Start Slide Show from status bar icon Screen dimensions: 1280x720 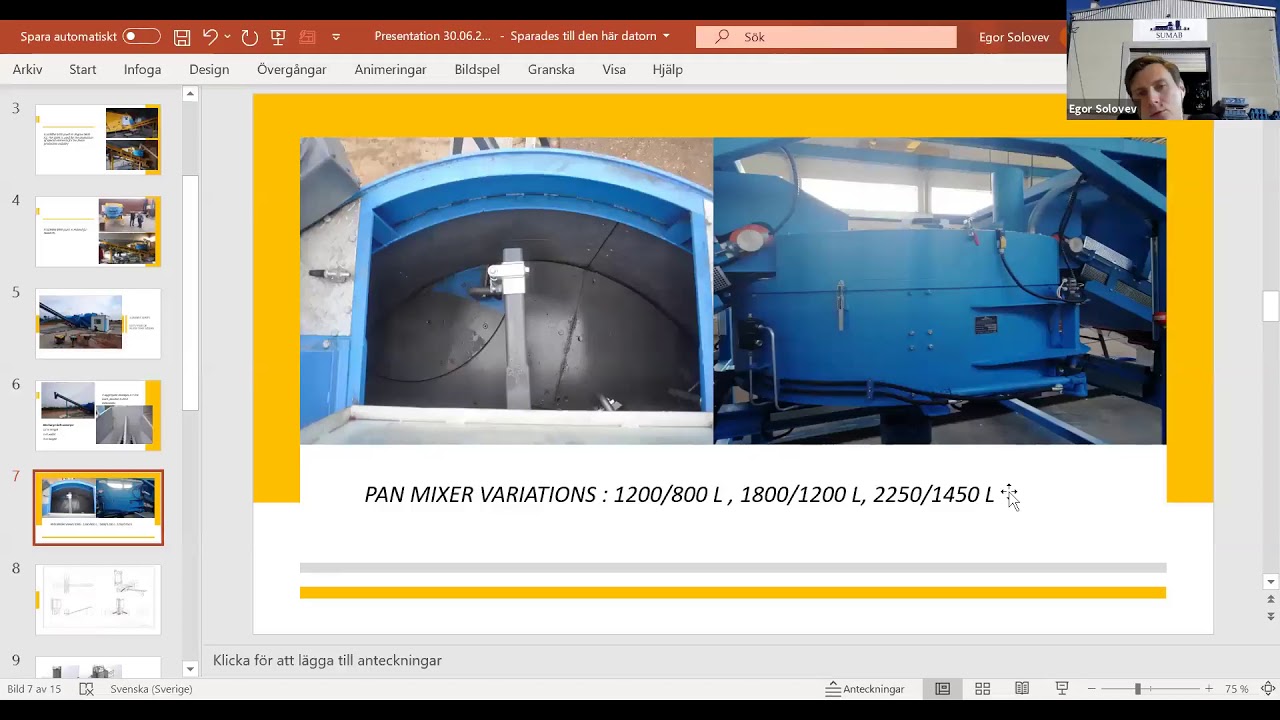pos(1062,689)
